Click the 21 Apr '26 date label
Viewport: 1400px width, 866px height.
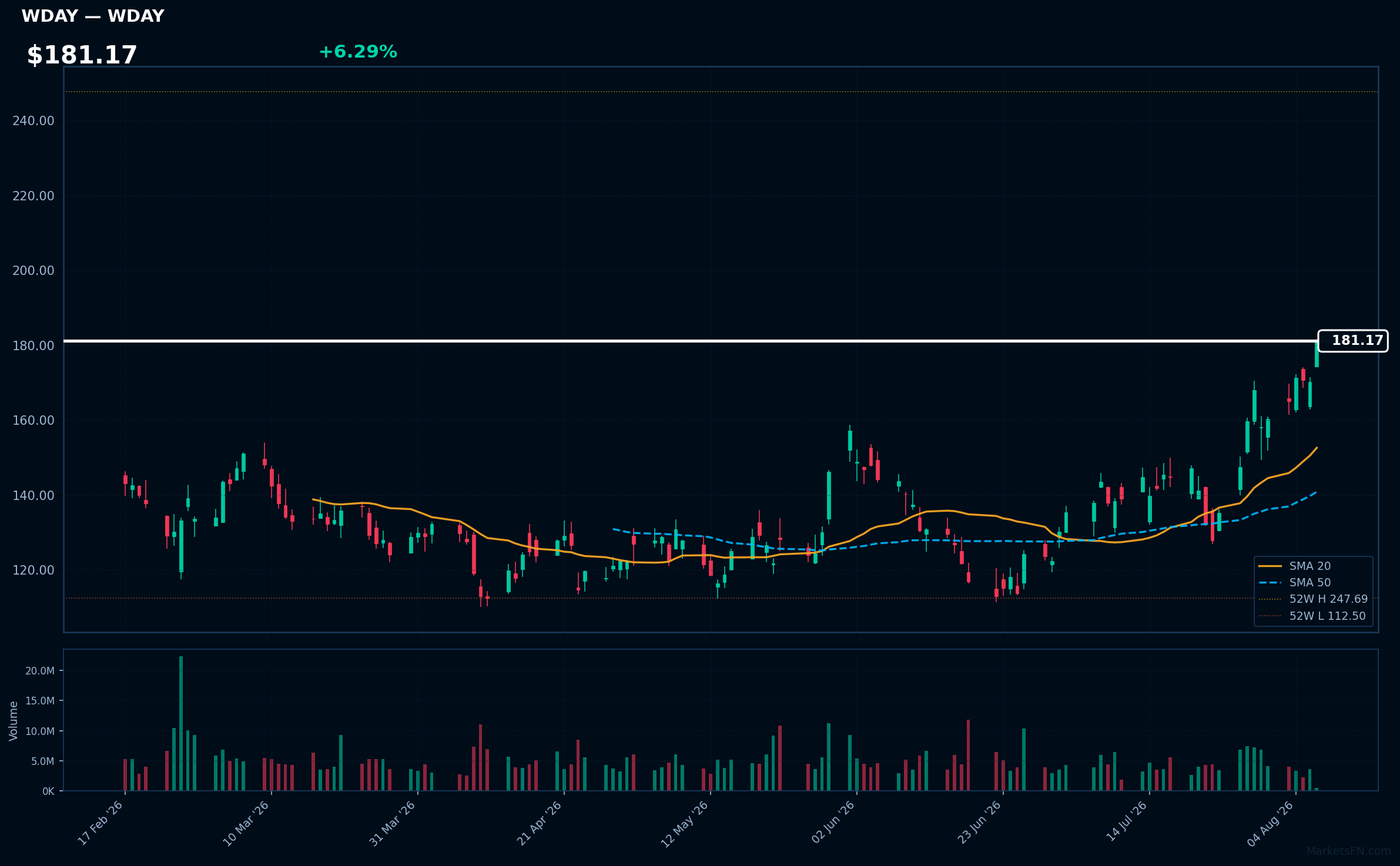(x=539, y=823)
